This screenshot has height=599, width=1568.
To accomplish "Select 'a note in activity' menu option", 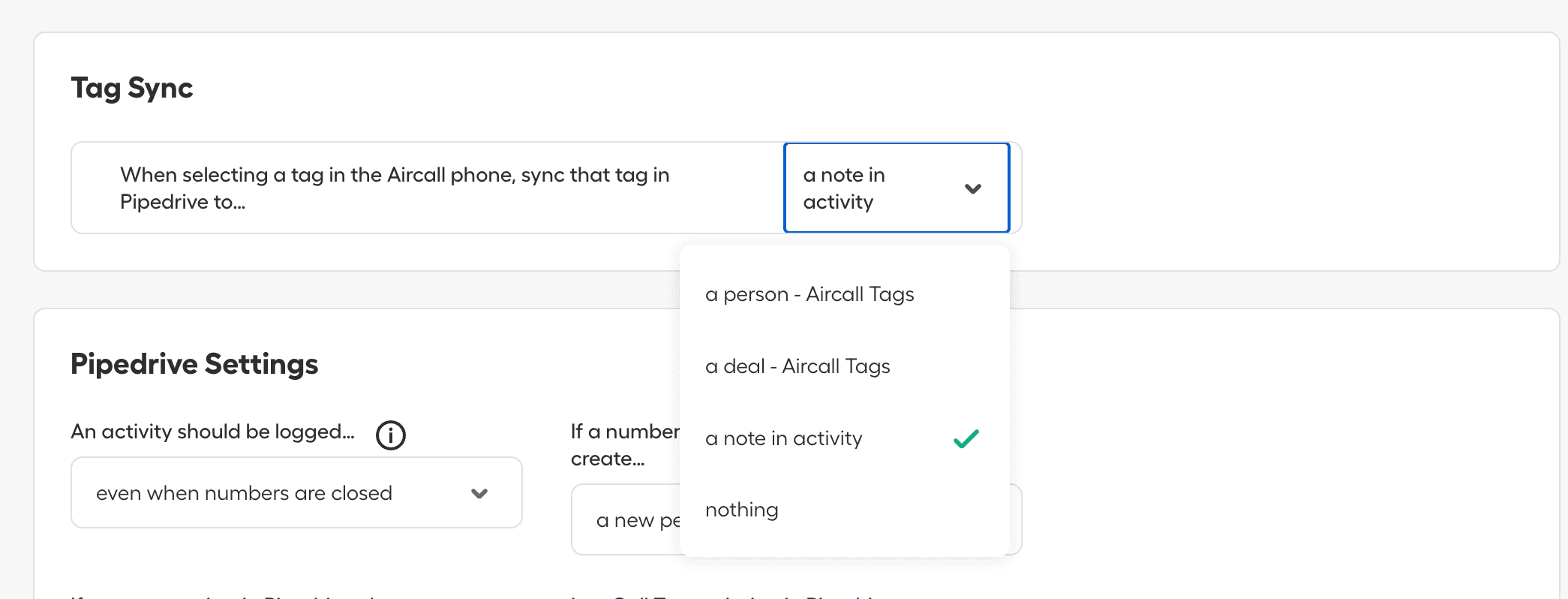I will click(x=844, y=438).
